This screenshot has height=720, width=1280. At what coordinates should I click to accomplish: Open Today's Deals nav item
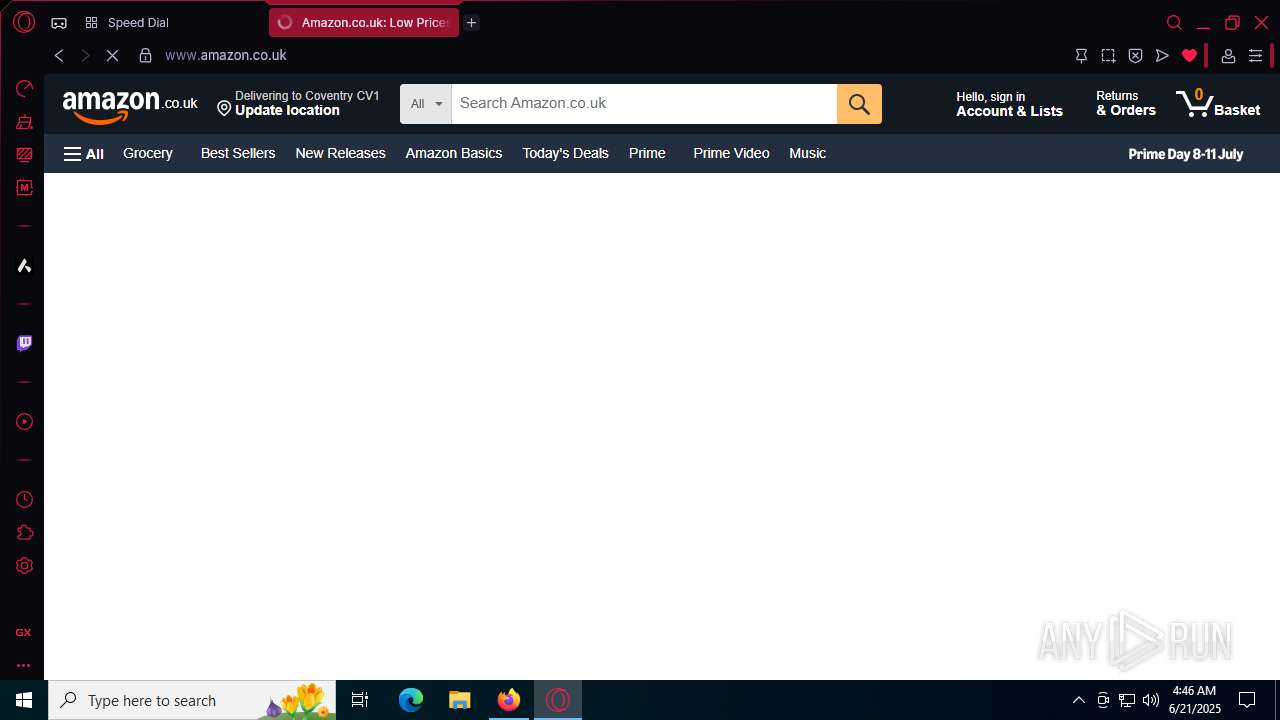[565, 153]
